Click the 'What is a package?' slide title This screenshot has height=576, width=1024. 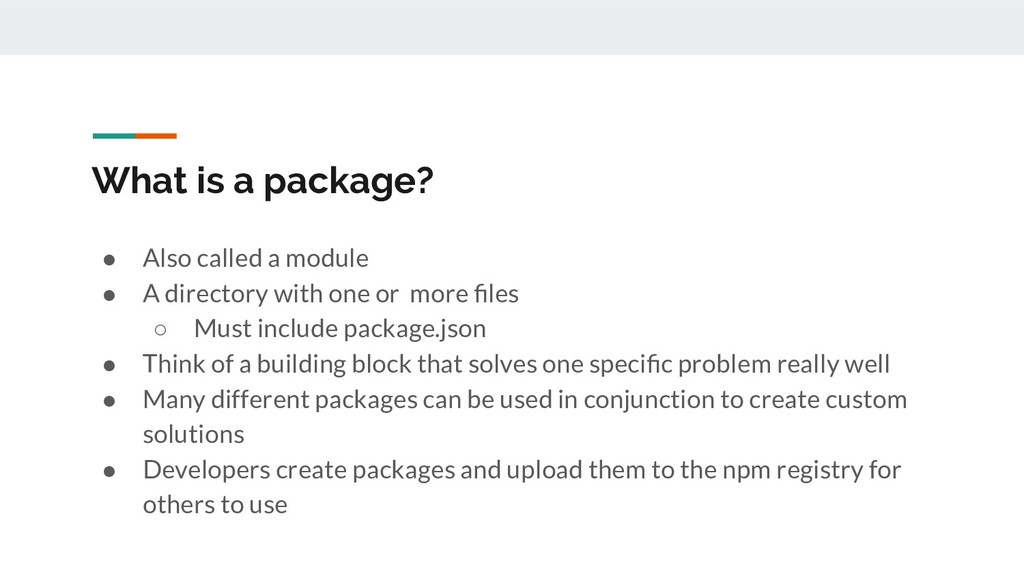pyautogui.click(x=263, y=181)
